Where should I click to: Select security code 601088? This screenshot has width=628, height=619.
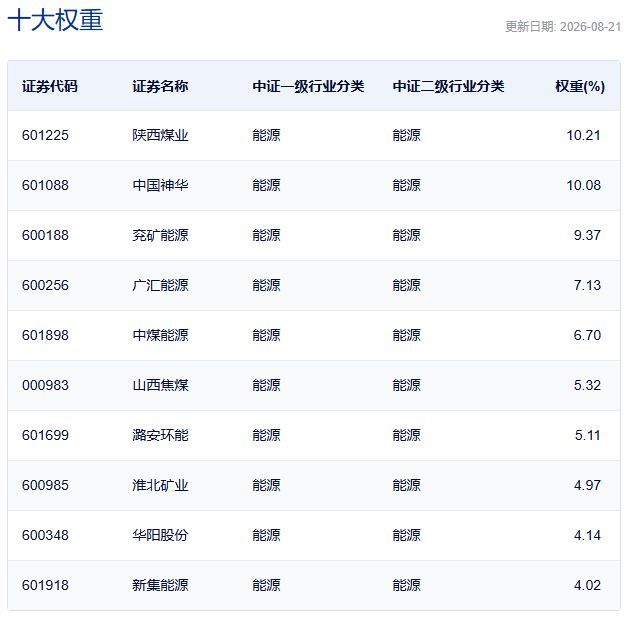(x=45, y=185)
